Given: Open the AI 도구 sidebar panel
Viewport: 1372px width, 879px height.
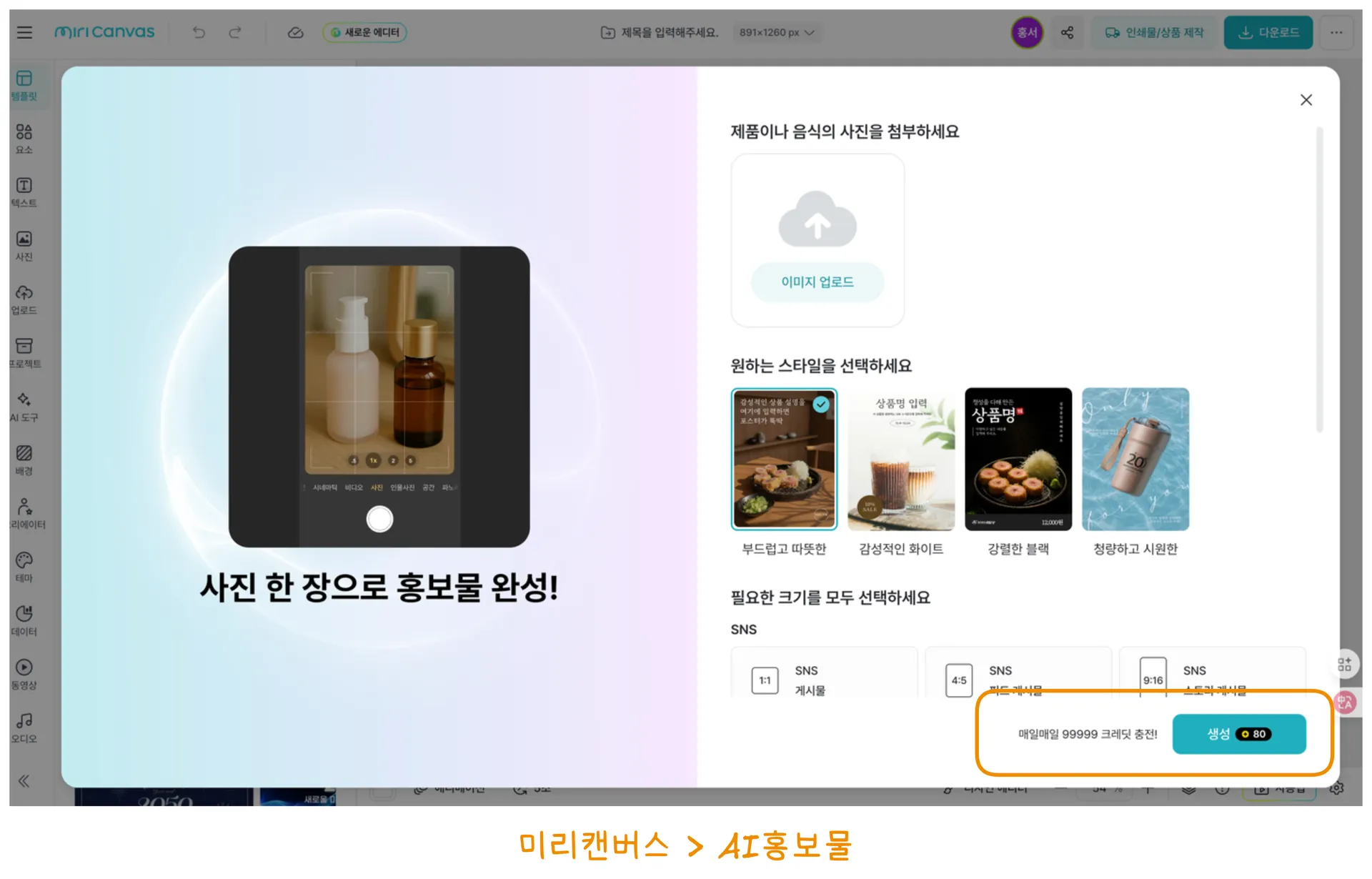Looking at the screenshot, I should click(24, 406).
